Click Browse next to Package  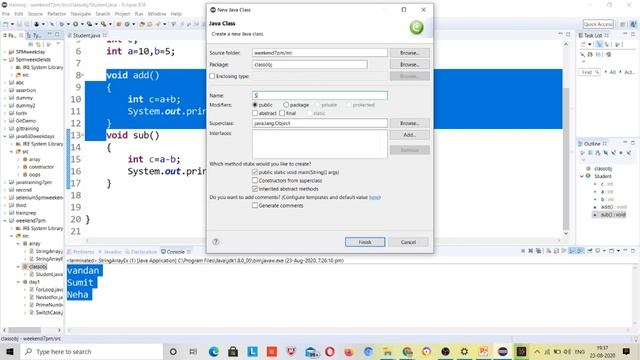pos(409,64)
